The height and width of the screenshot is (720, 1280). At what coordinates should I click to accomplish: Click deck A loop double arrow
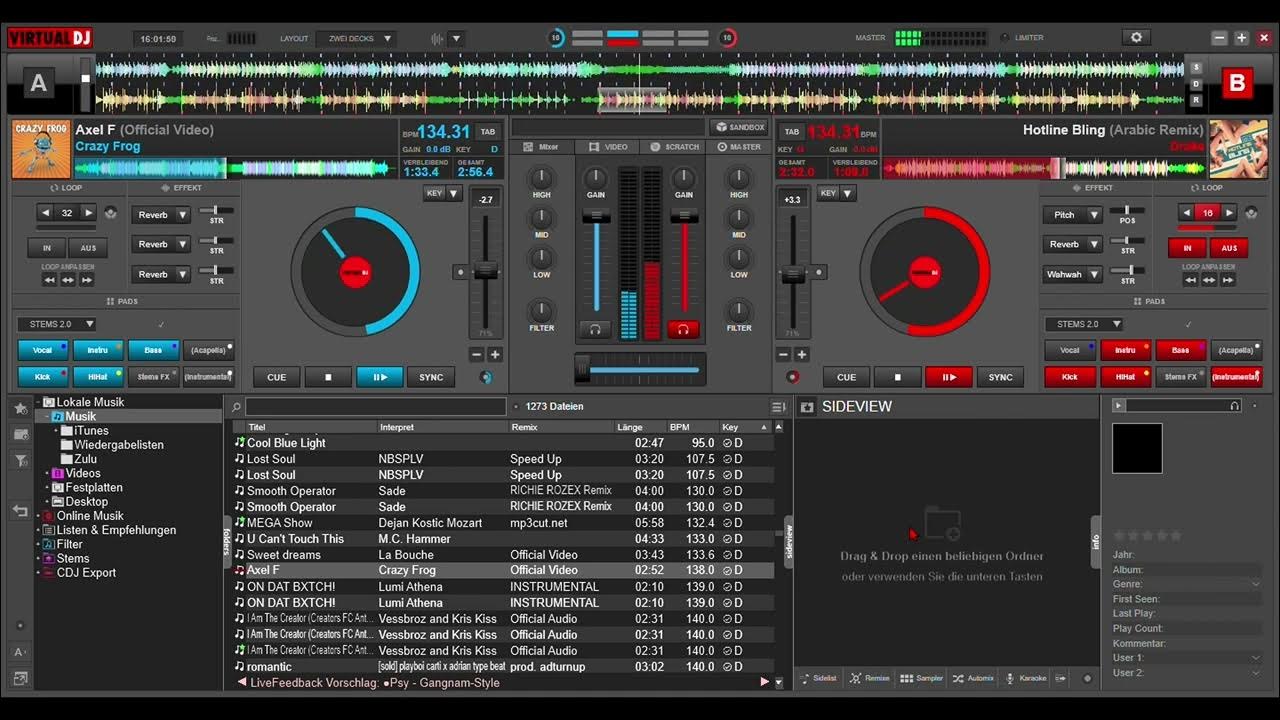pos(89,213)
